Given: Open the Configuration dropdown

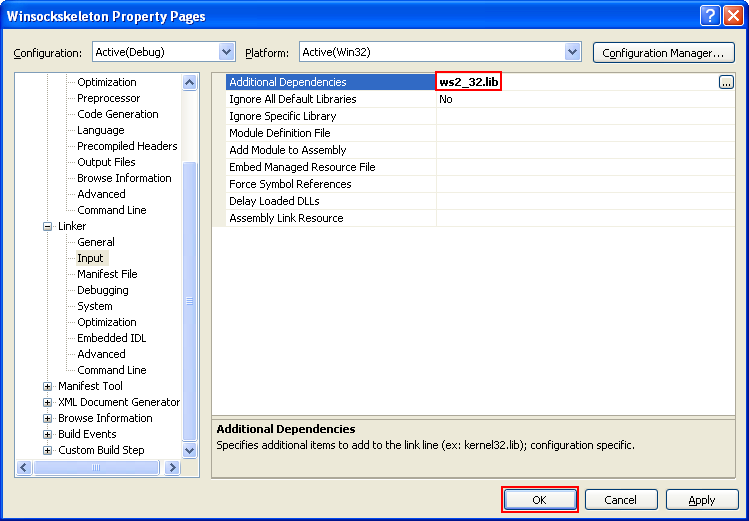Looking at the screenshot, I should coord(226,52).
